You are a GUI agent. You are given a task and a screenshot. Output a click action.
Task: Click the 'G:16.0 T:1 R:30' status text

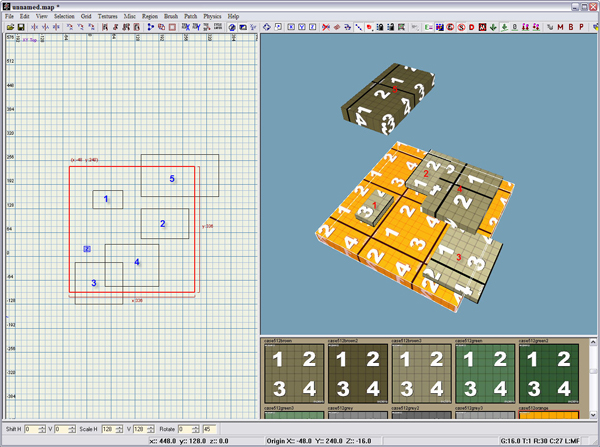[x=540, y=441]
